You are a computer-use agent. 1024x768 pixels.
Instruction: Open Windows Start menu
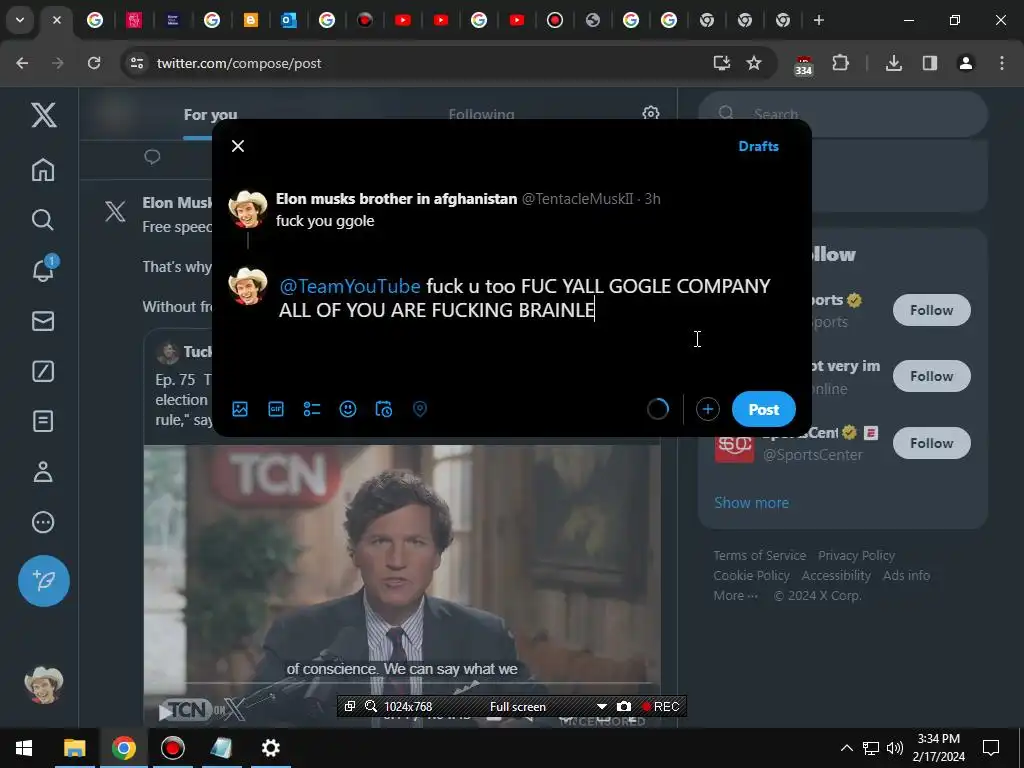point(24,748)
